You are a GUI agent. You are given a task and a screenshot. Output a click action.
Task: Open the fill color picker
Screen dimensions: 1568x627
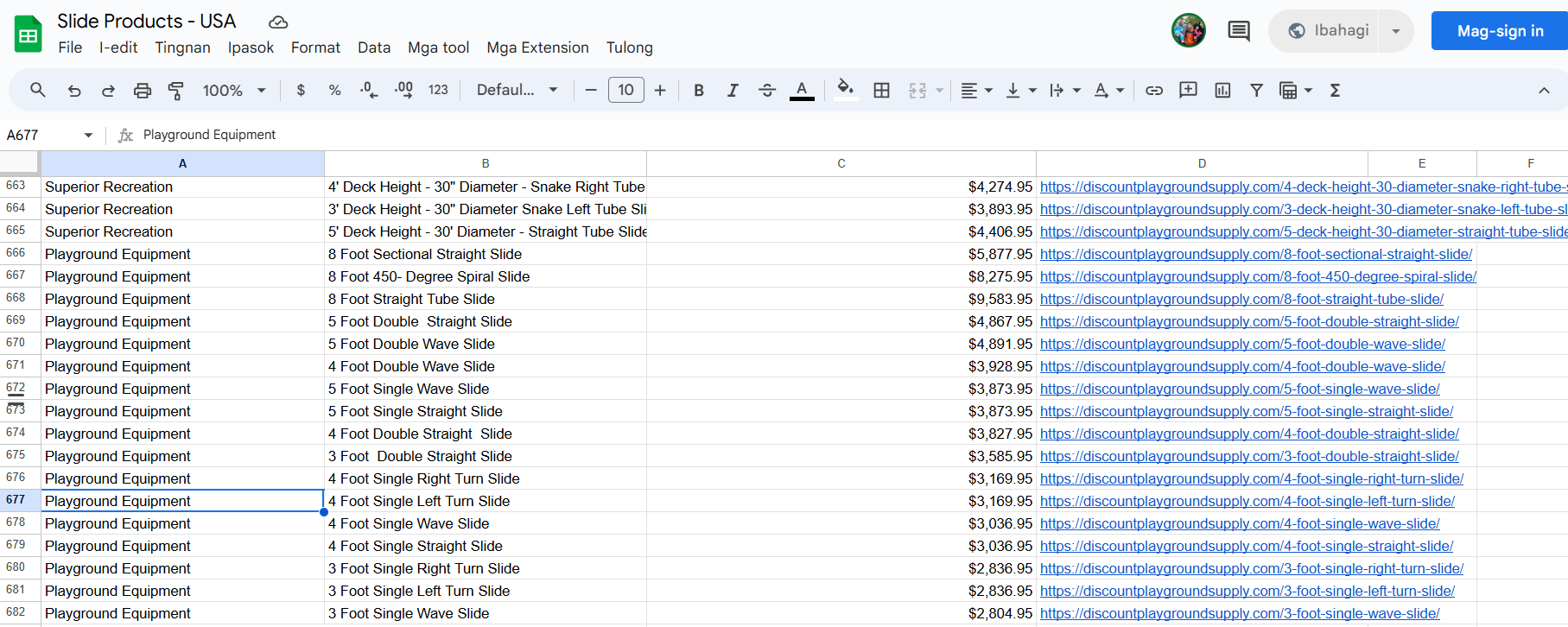tap(846, 90)
